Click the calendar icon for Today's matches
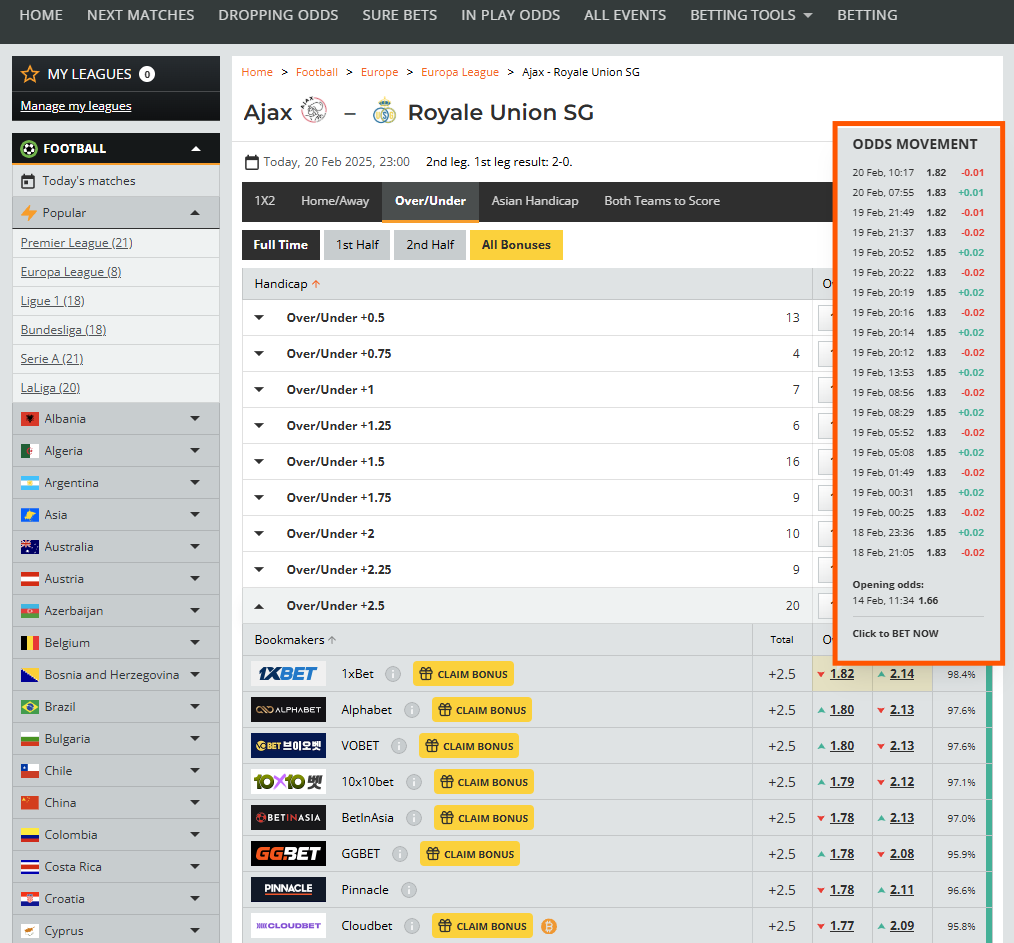The width and height of the screenshot is (1014, 943). point(28,181)
